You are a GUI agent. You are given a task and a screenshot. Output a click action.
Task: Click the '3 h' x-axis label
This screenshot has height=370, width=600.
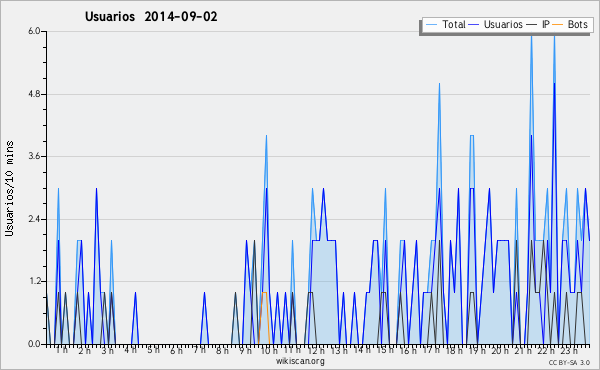tap(108, 350)
